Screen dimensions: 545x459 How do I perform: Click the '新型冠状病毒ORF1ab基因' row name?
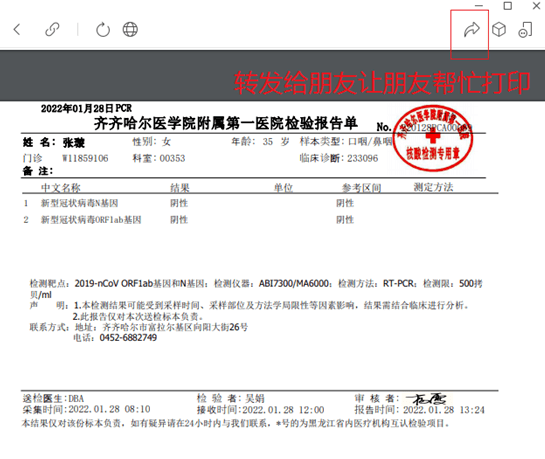click(91, 220)
